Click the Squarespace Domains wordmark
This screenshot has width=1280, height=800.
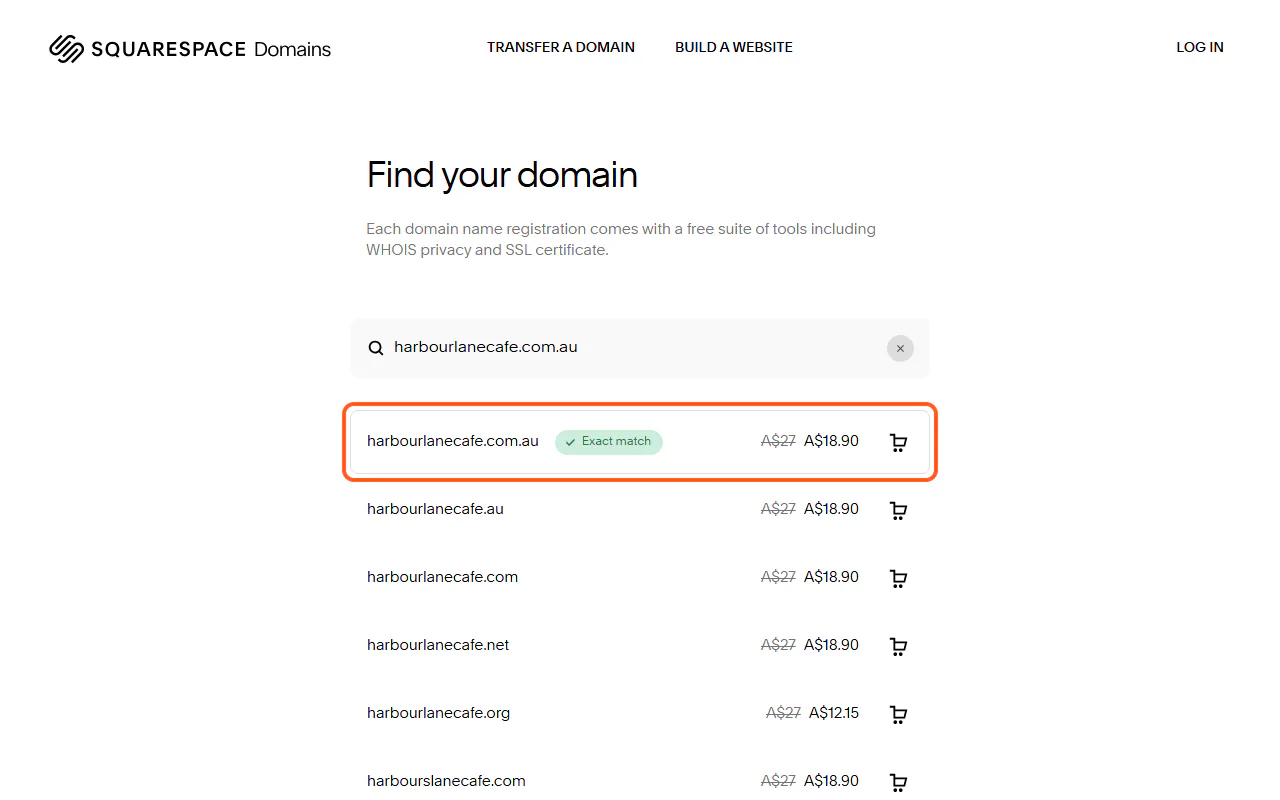pos(211,48)
